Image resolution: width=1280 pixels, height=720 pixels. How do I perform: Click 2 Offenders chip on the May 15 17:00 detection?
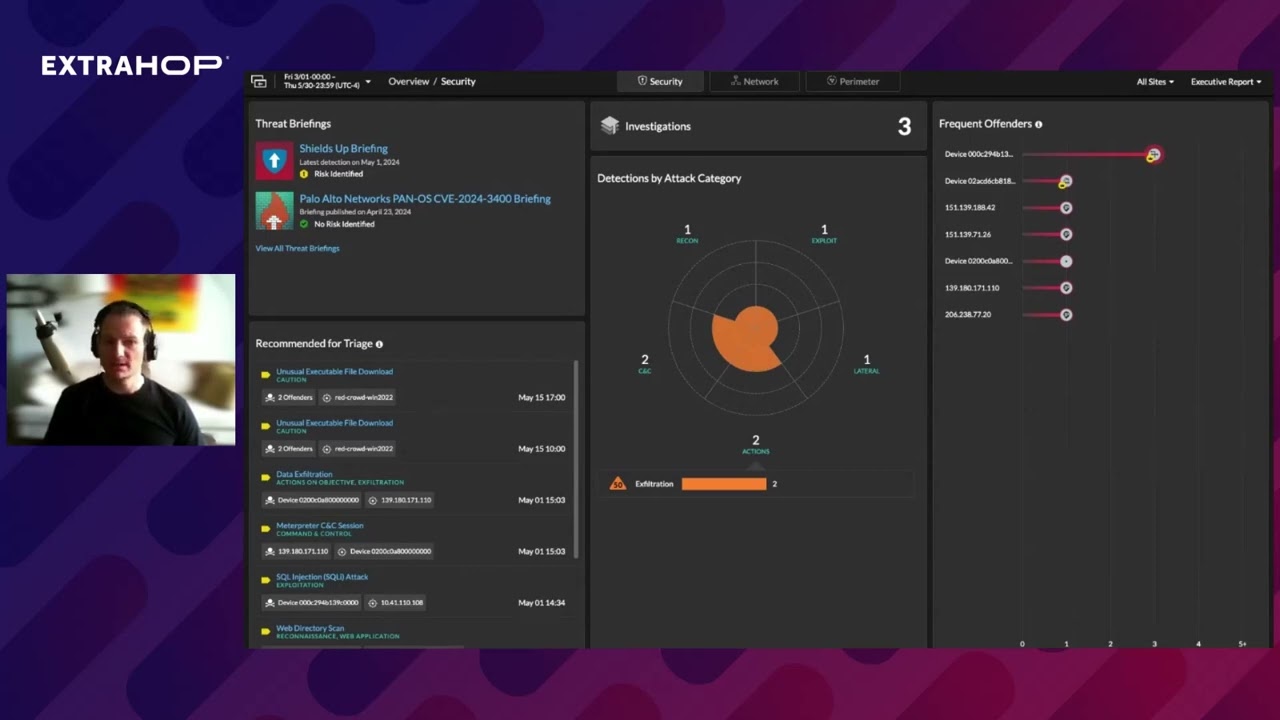click(x=289, y=397)
